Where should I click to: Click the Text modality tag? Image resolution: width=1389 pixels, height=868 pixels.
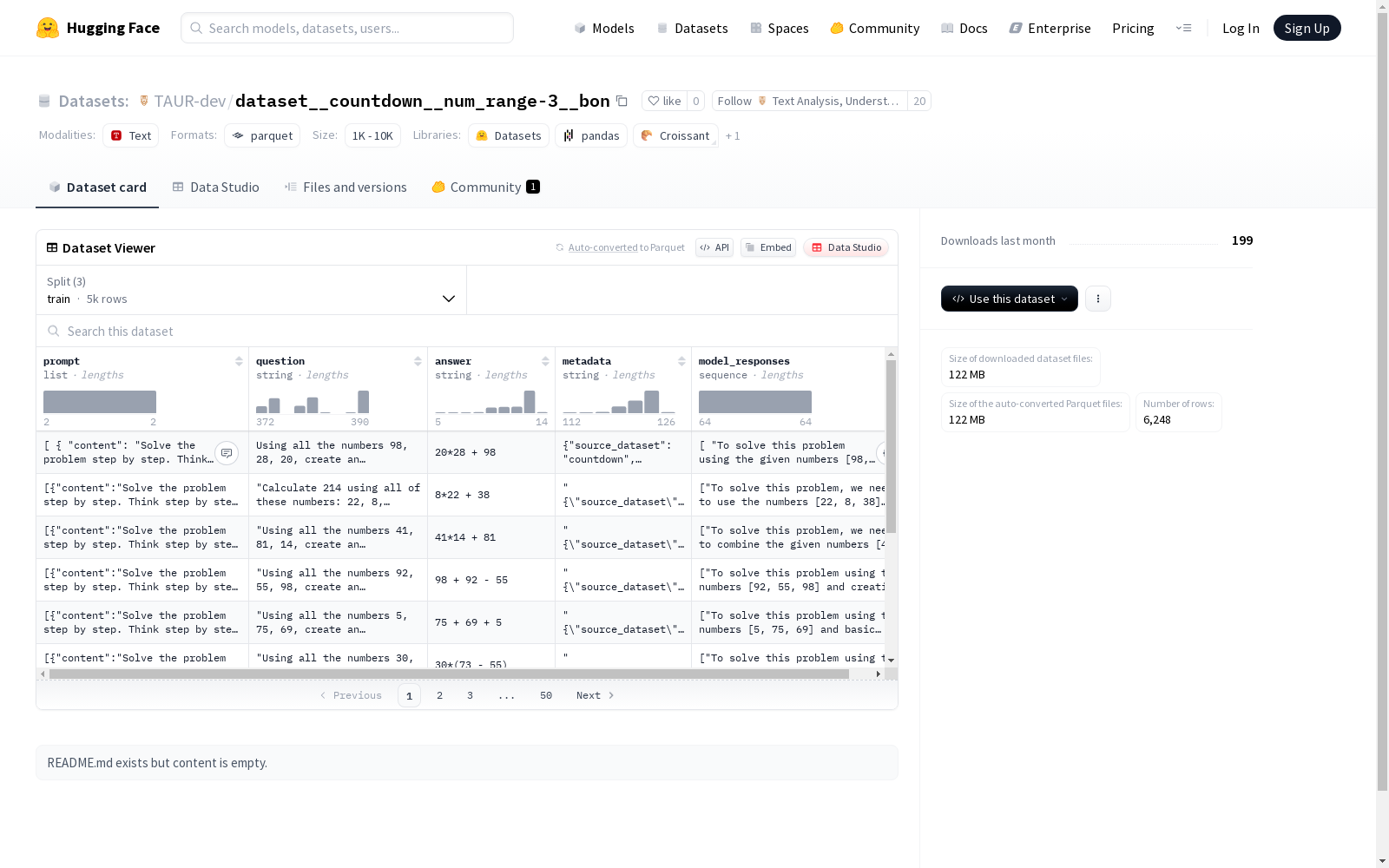point(131,135)
